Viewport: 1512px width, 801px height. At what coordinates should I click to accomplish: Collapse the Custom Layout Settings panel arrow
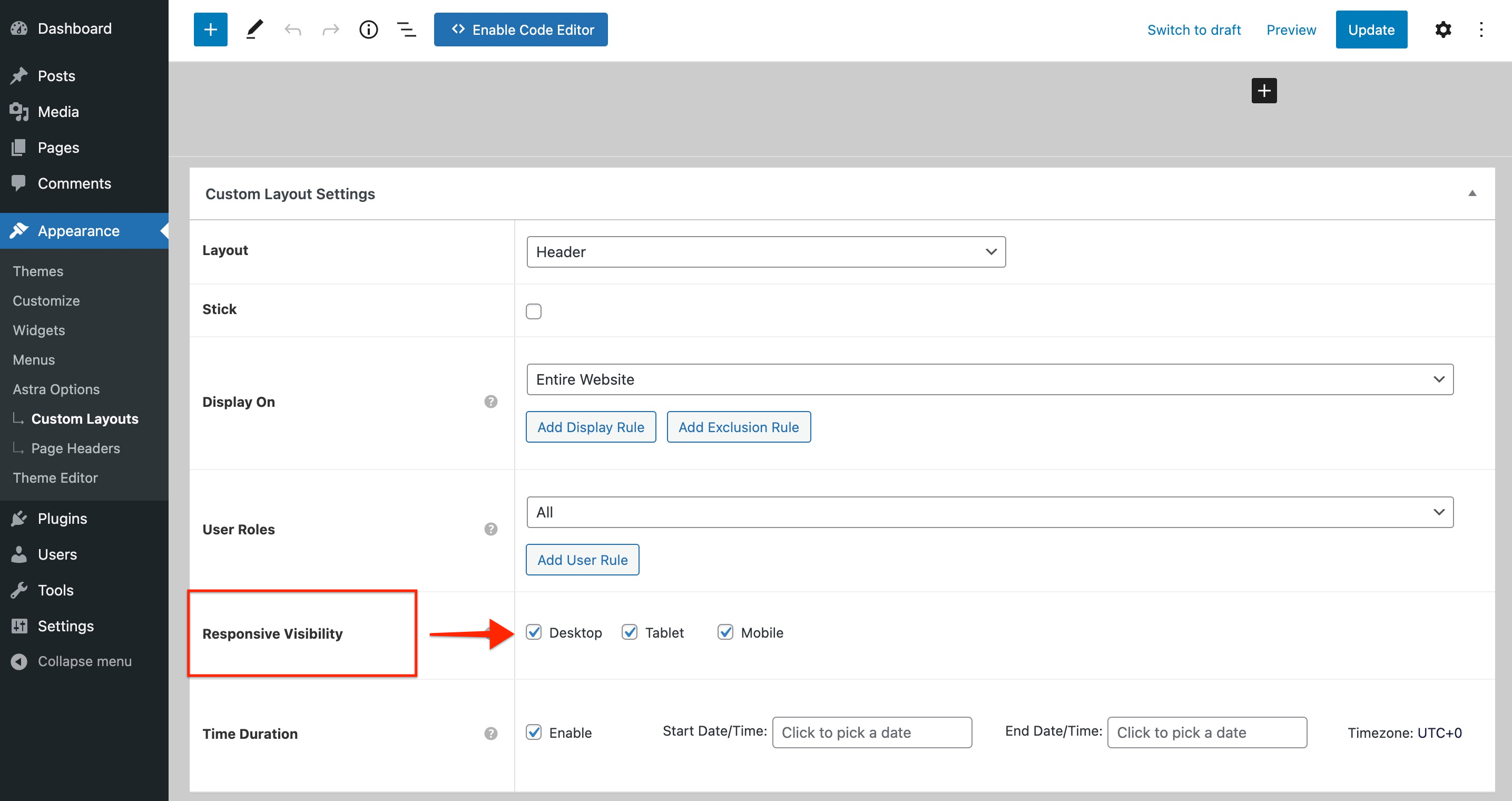(x=1471, y=193)
